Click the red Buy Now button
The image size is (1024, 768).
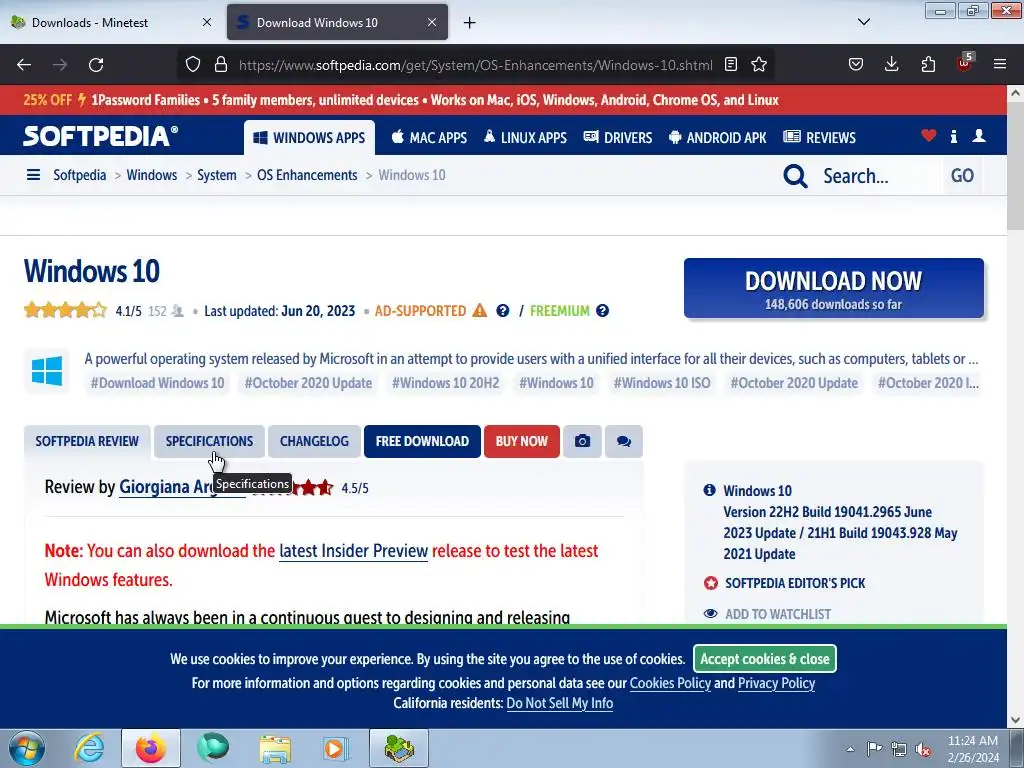pyautogui.click(x=521, y=441)
